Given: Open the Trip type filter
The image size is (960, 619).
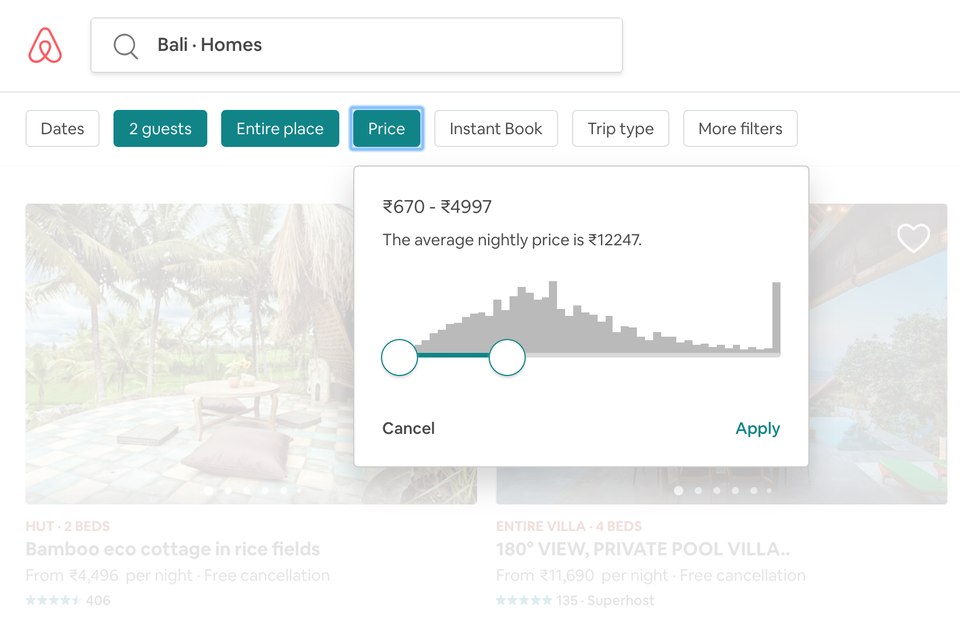Looking at the screenshot, I should point(620,129).
